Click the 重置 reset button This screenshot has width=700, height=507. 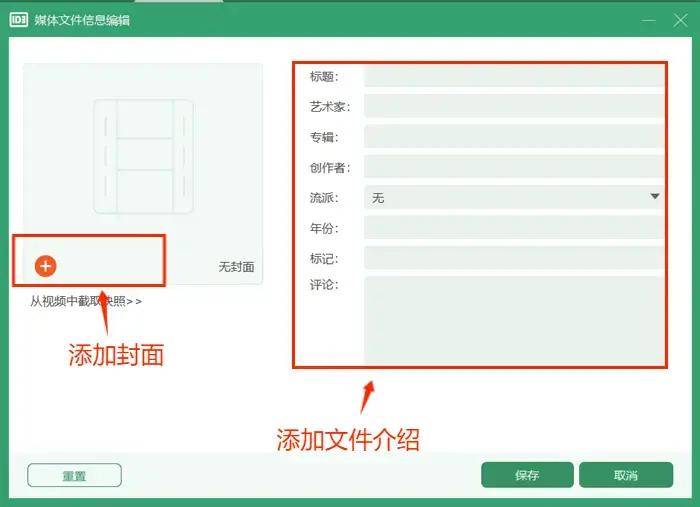(x=74, y=475)
